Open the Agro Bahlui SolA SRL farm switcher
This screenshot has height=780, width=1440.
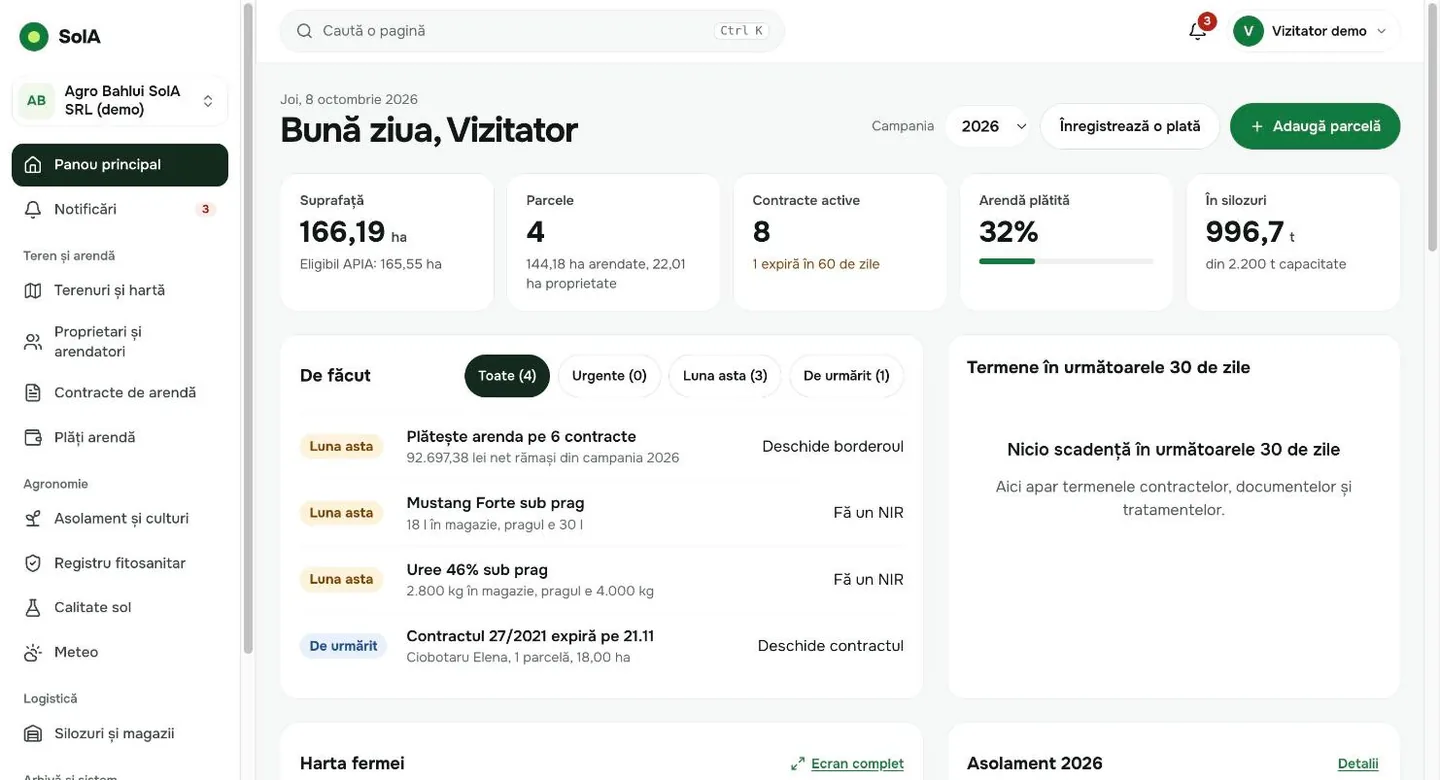point(120,101)
